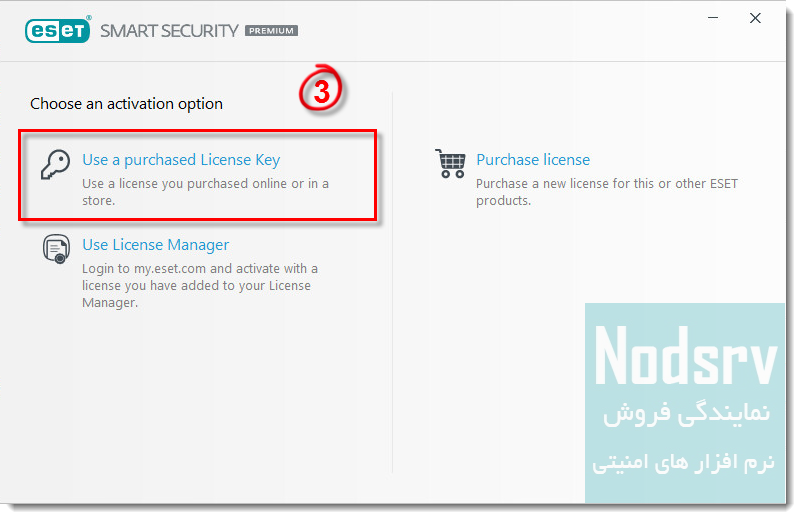Screen dimensions: 795x513
Task: Click the "Purchase a new license" description text
Action: click(x=606, y=192)
